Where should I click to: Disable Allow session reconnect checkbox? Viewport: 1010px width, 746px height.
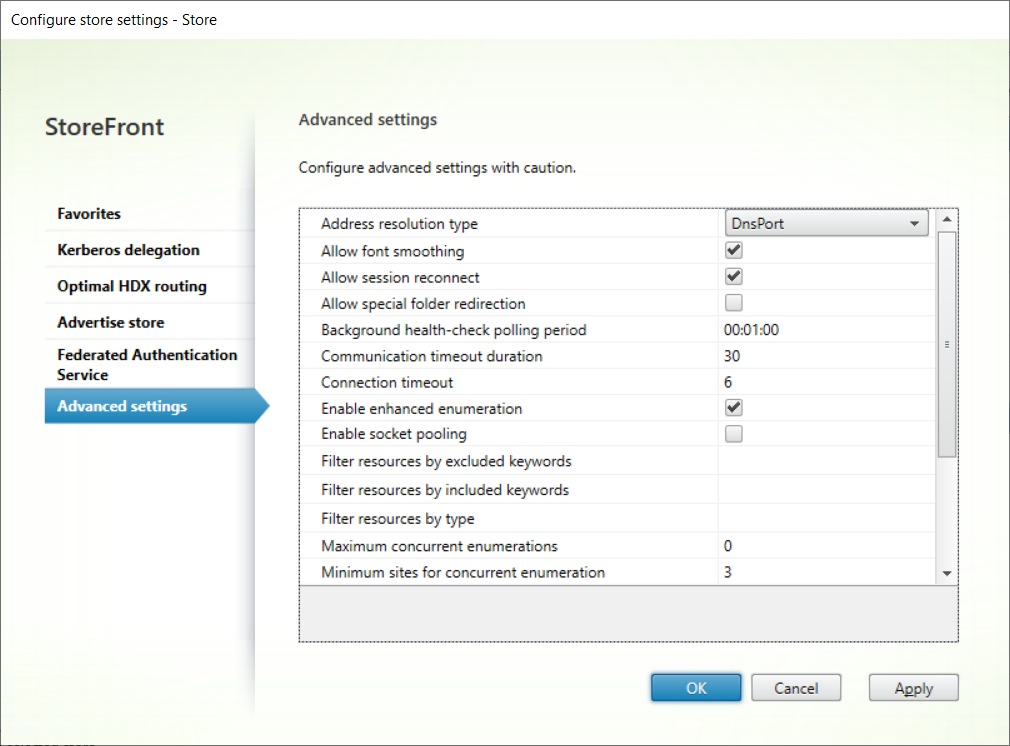click(734, 277)
